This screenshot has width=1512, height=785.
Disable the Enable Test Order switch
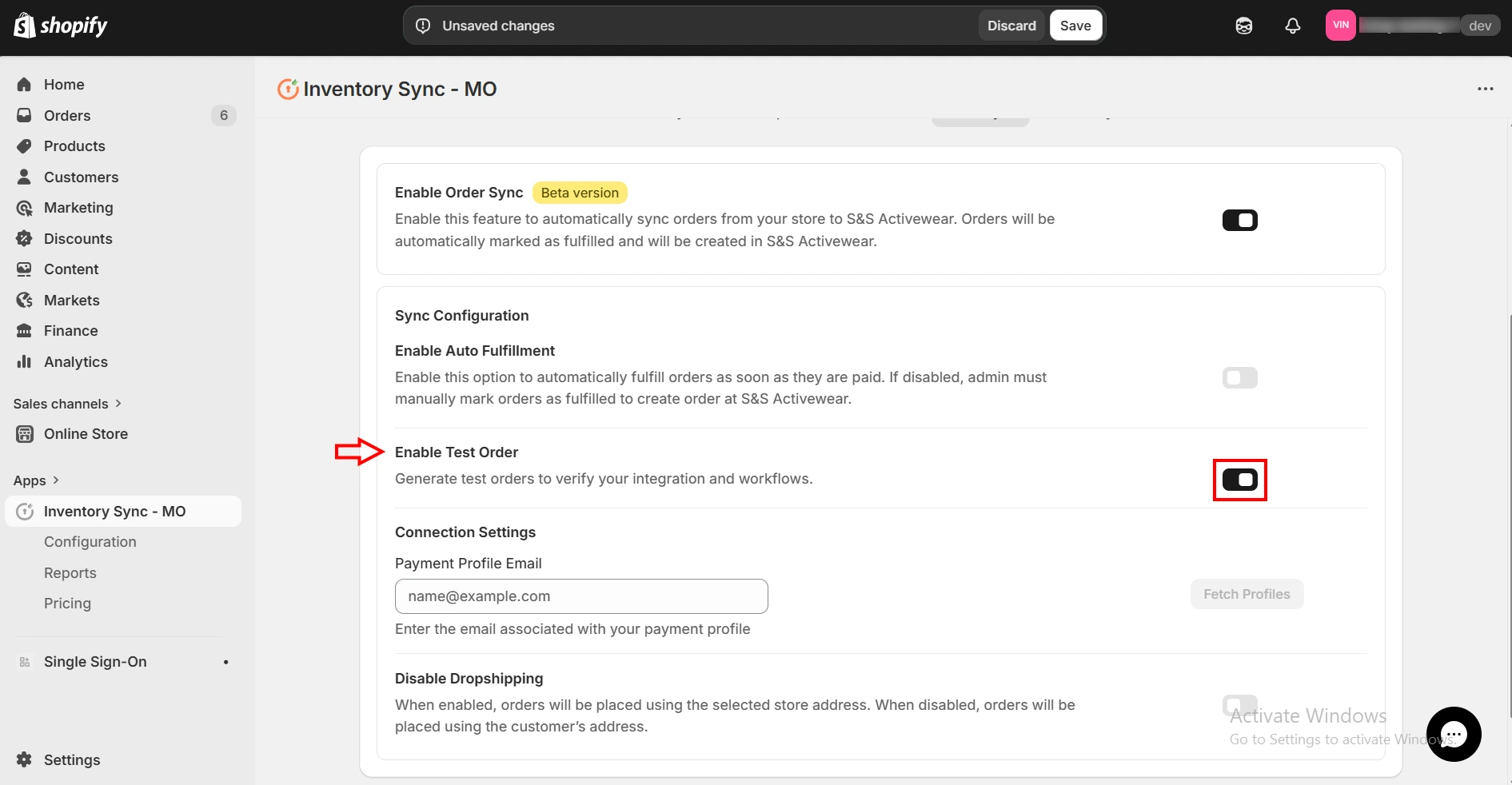1239,480
